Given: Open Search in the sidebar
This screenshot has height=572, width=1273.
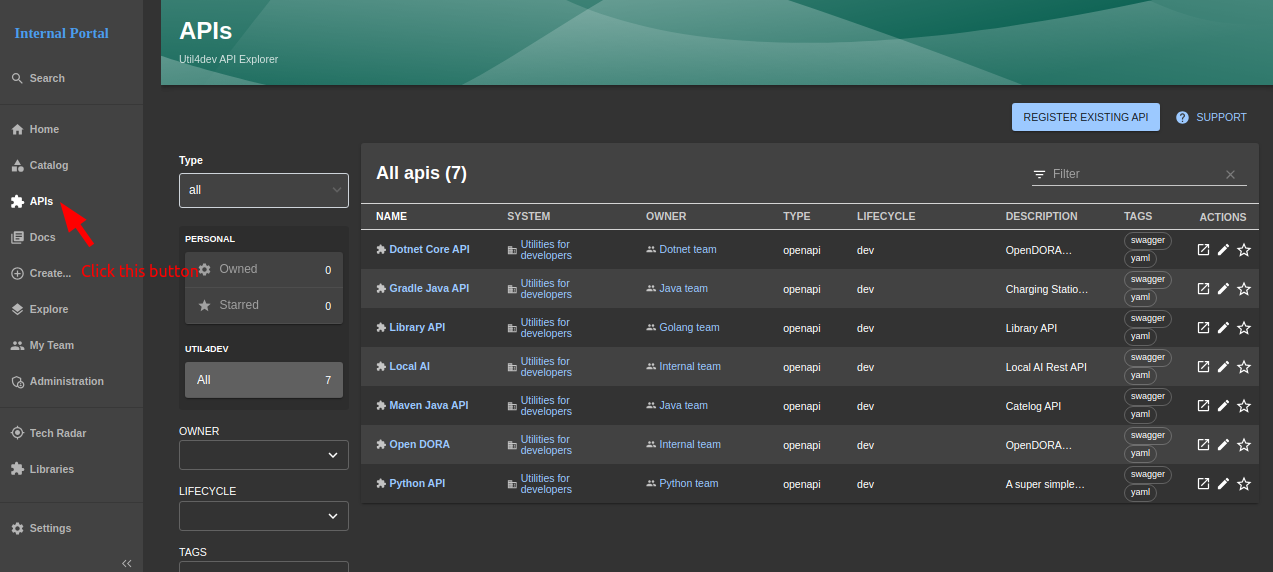Looking at the screenshot, I should pos(47,78).
